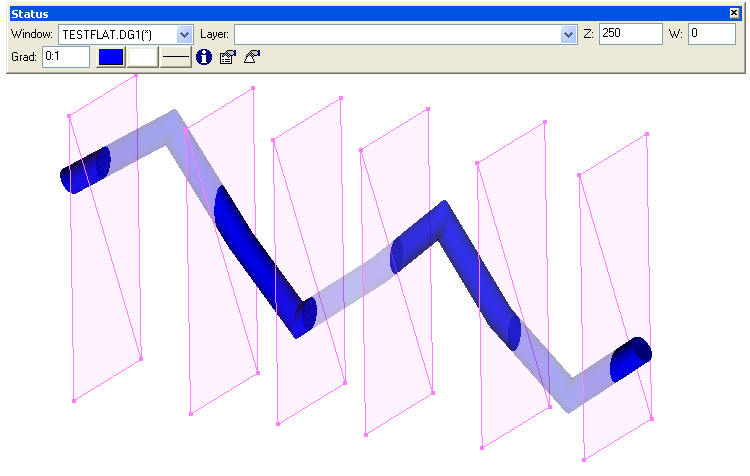Focus the W value field showing 0
The image size is (750, 476).
coord(711,34)
